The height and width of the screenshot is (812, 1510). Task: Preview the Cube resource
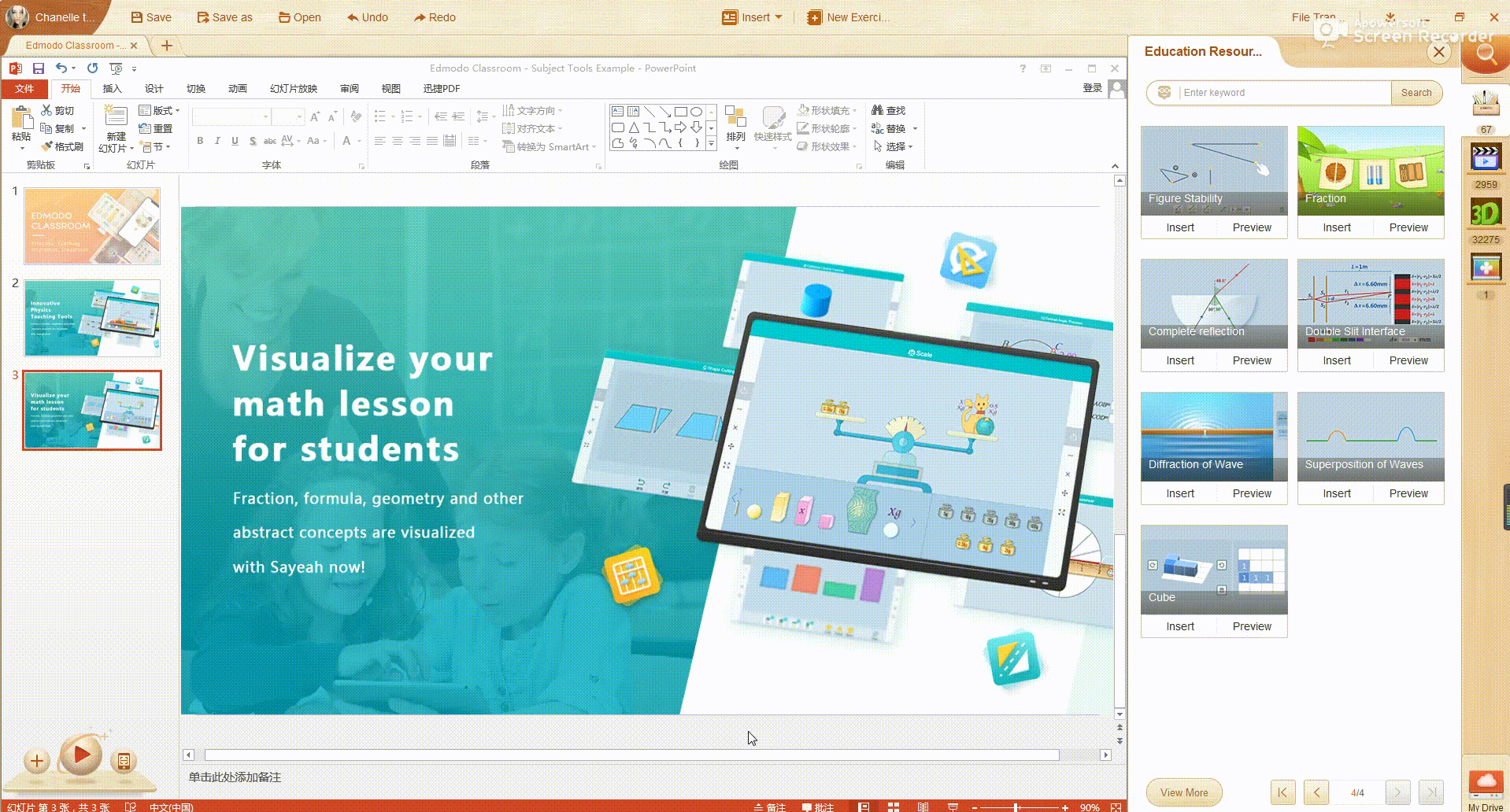coord(1252,626)
